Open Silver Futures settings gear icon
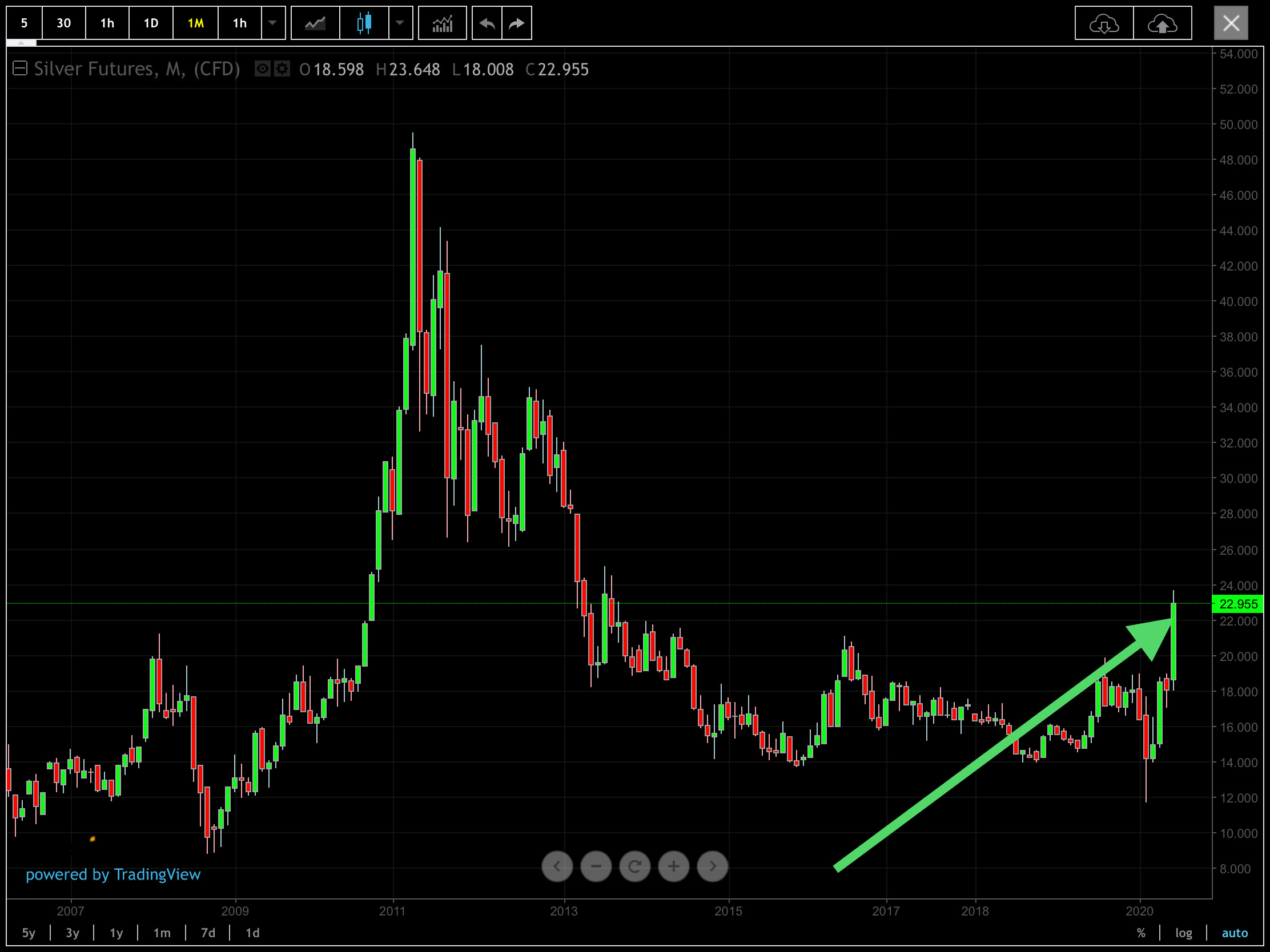Screen dimensions: 1270x952 click(x=282, y=70)
